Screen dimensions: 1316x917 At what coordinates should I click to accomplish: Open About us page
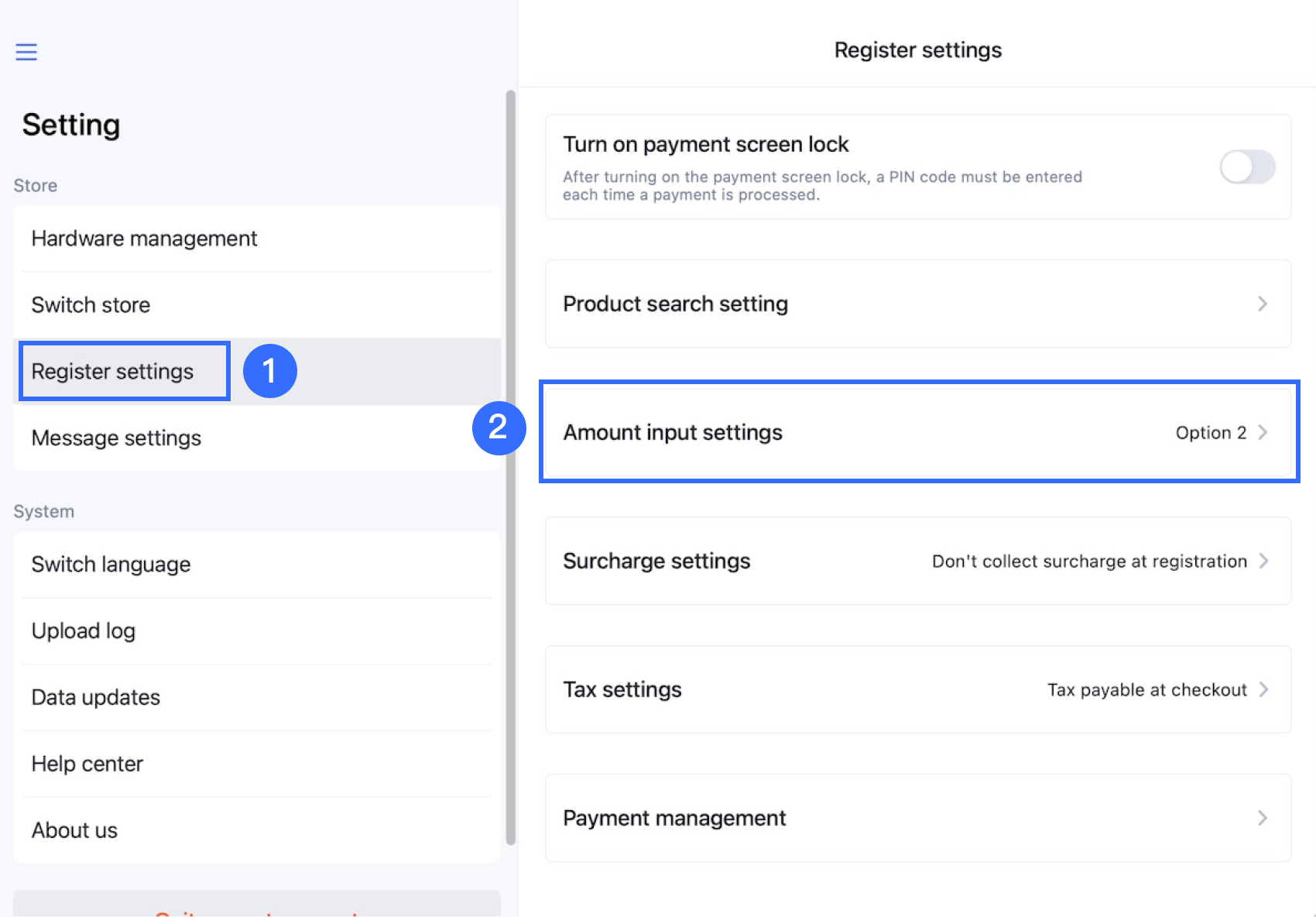(74, 830)
